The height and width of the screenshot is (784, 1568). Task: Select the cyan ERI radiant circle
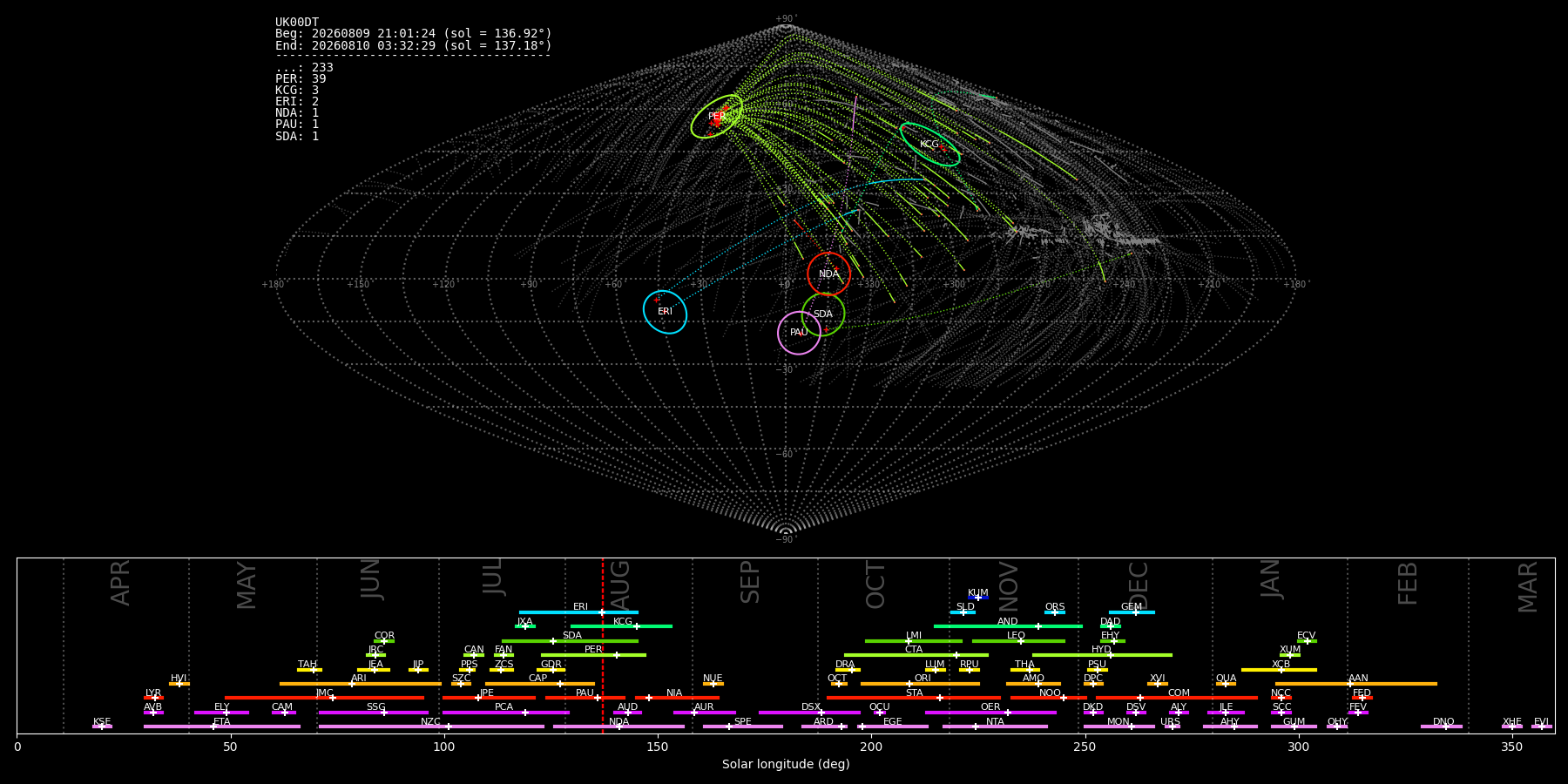pos(665,312)
